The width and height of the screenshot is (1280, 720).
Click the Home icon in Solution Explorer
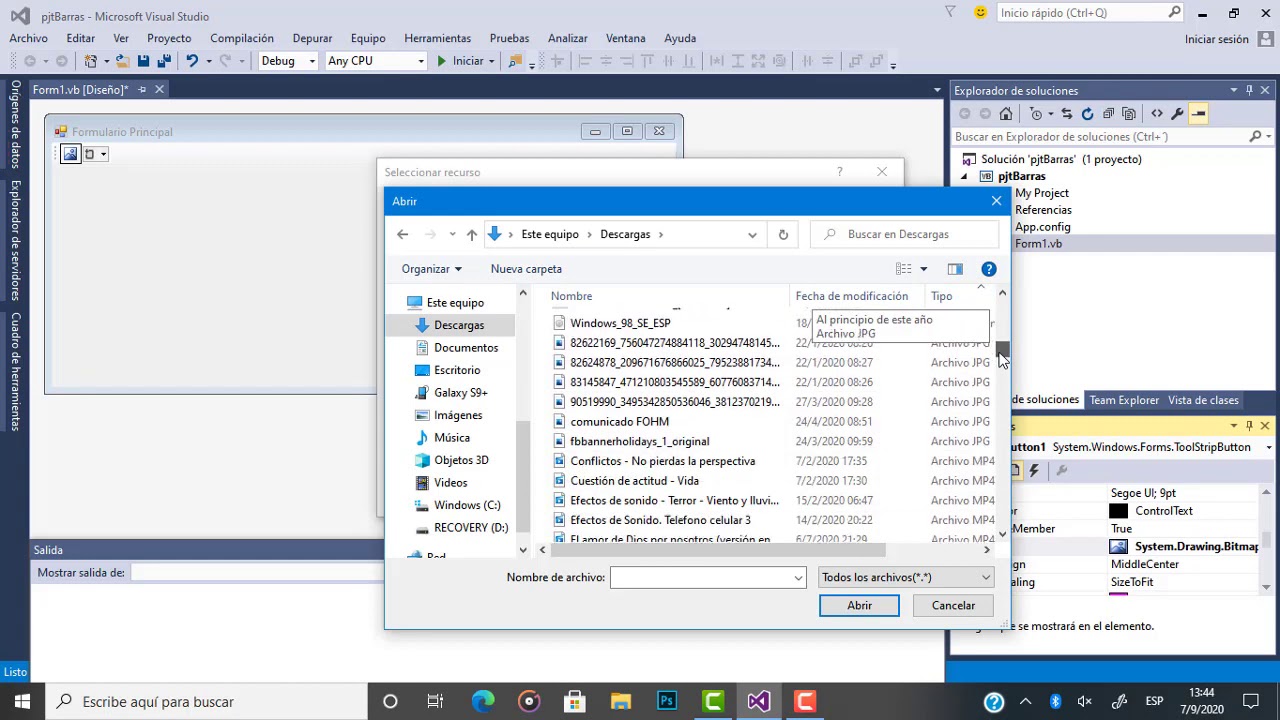pyautogui.click(x=1006, y=114)
